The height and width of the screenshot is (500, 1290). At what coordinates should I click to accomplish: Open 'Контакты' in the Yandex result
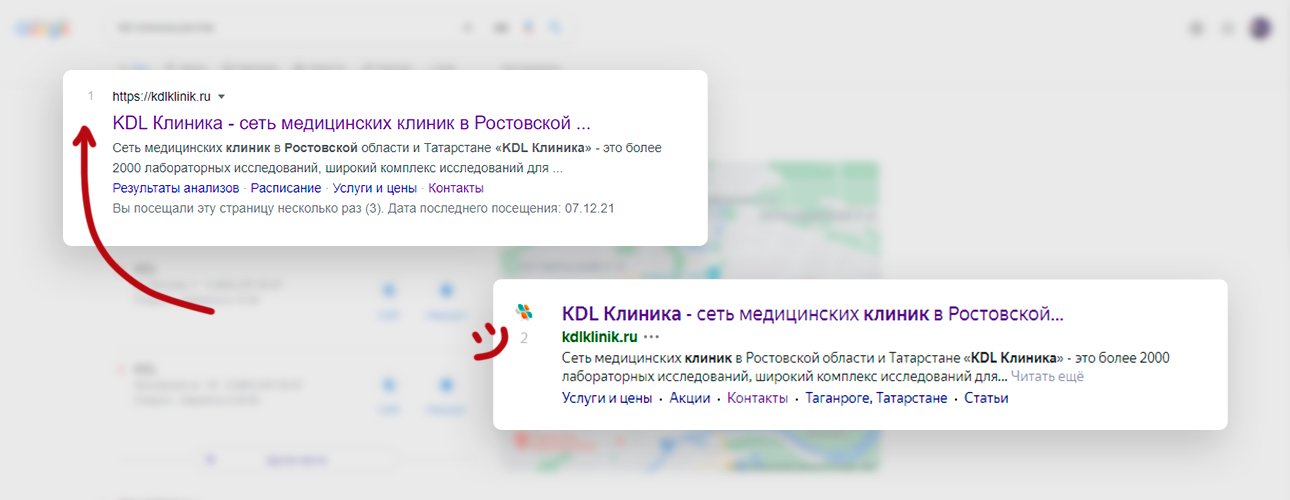[x=756, y=398]
